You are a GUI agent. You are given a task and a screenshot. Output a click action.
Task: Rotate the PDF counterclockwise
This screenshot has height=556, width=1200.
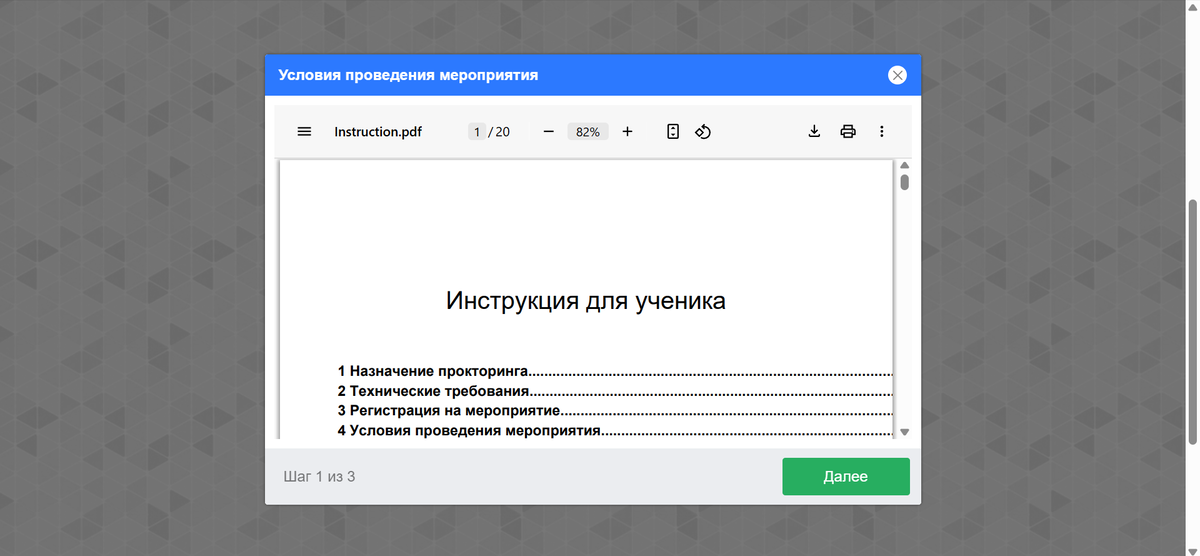click(703, 131)
